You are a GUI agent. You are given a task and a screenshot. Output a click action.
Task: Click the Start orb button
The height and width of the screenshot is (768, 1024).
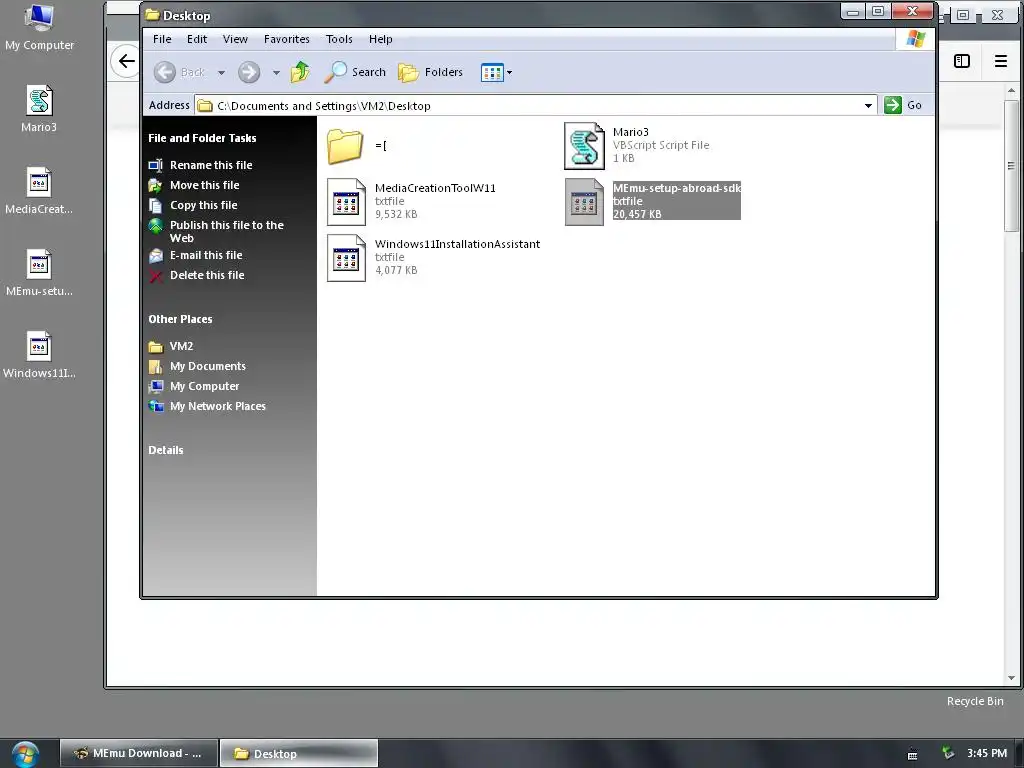25,754
